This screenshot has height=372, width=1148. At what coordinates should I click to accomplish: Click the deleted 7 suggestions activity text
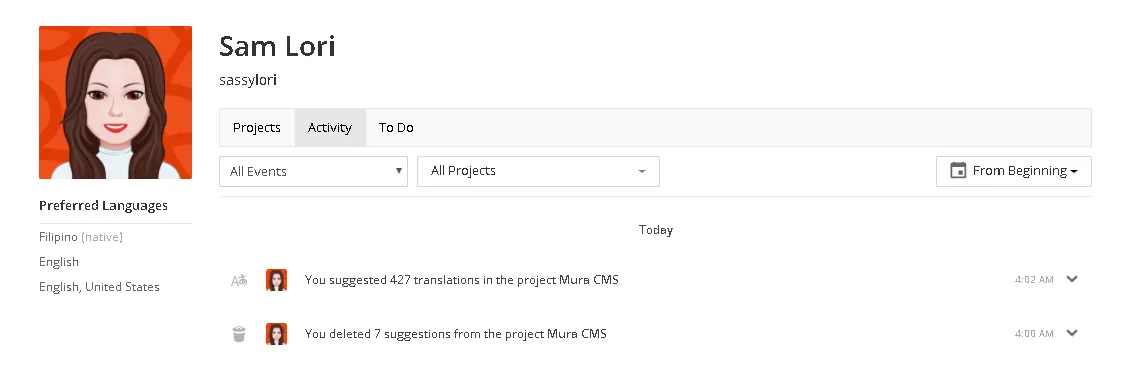[x=455, y=334]
